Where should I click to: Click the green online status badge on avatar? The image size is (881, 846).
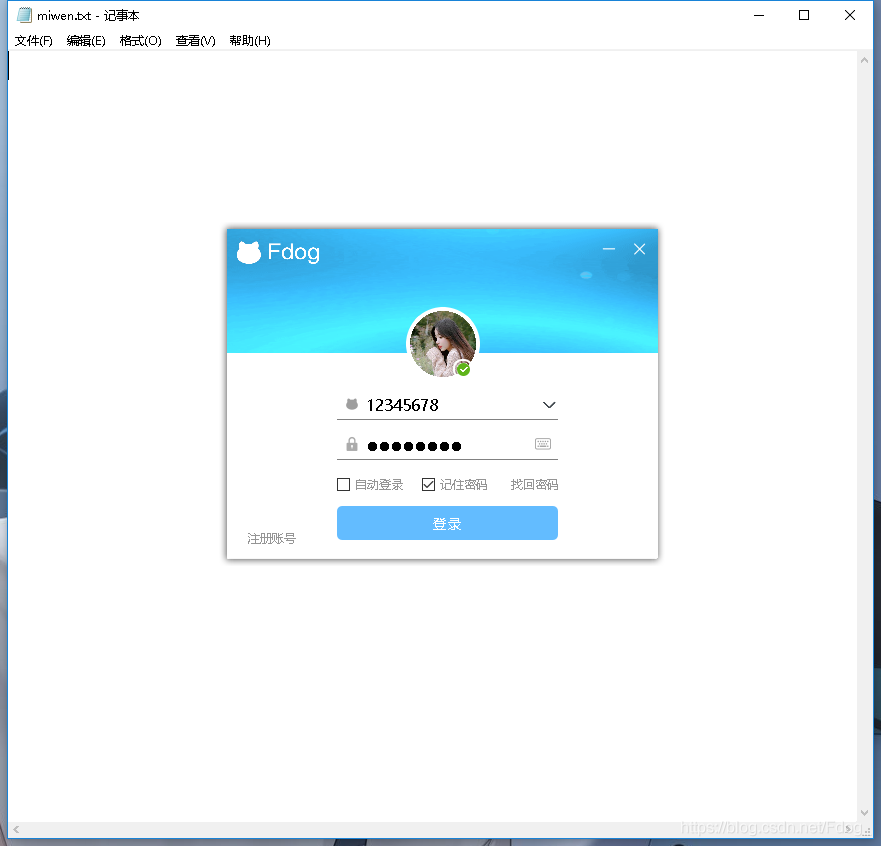(463, 369)
